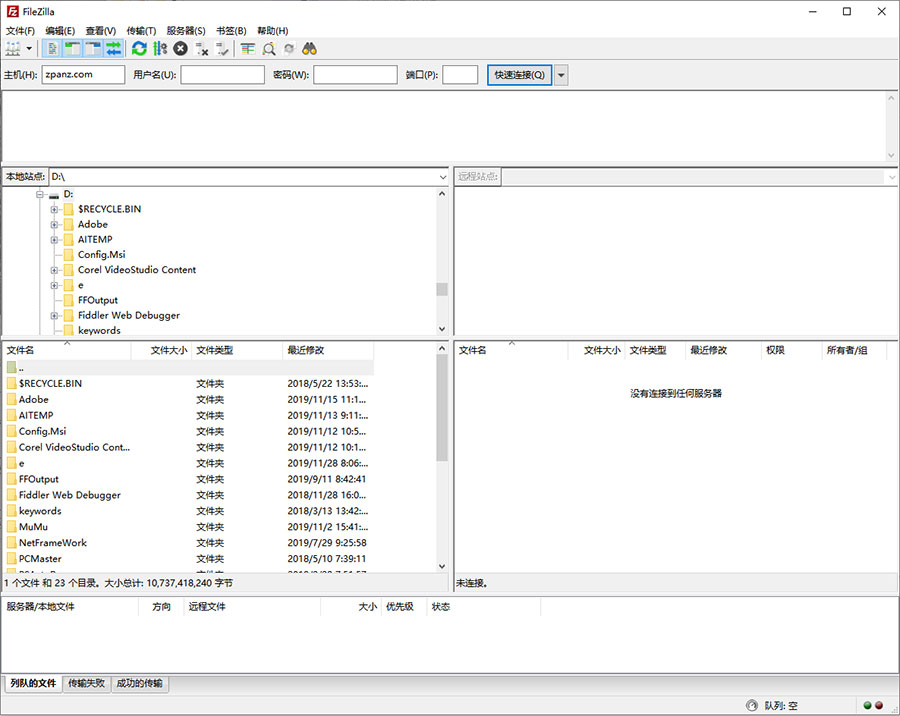Screen dimensions: 900x716
Task: Expand AITEMP folder in tree
Action: 54,239
